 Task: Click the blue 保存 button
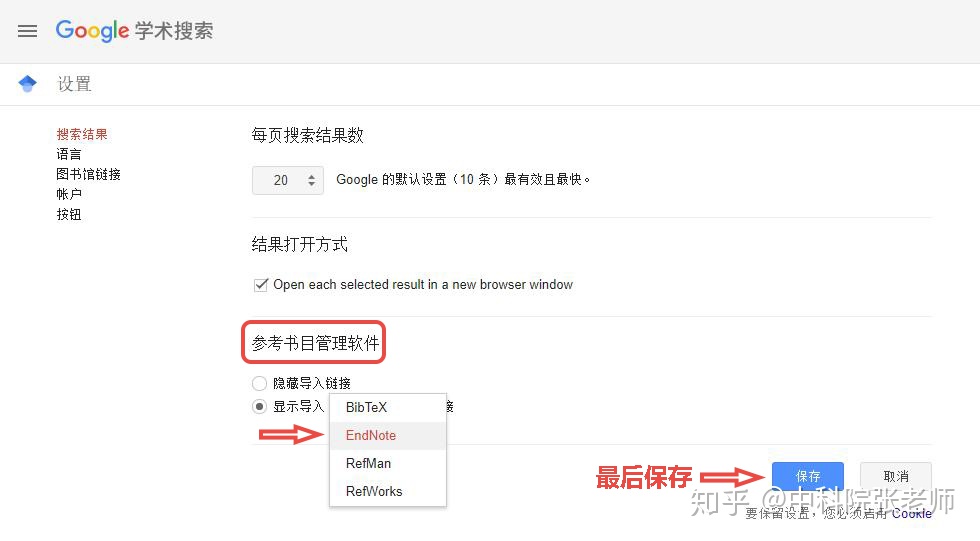808,477
